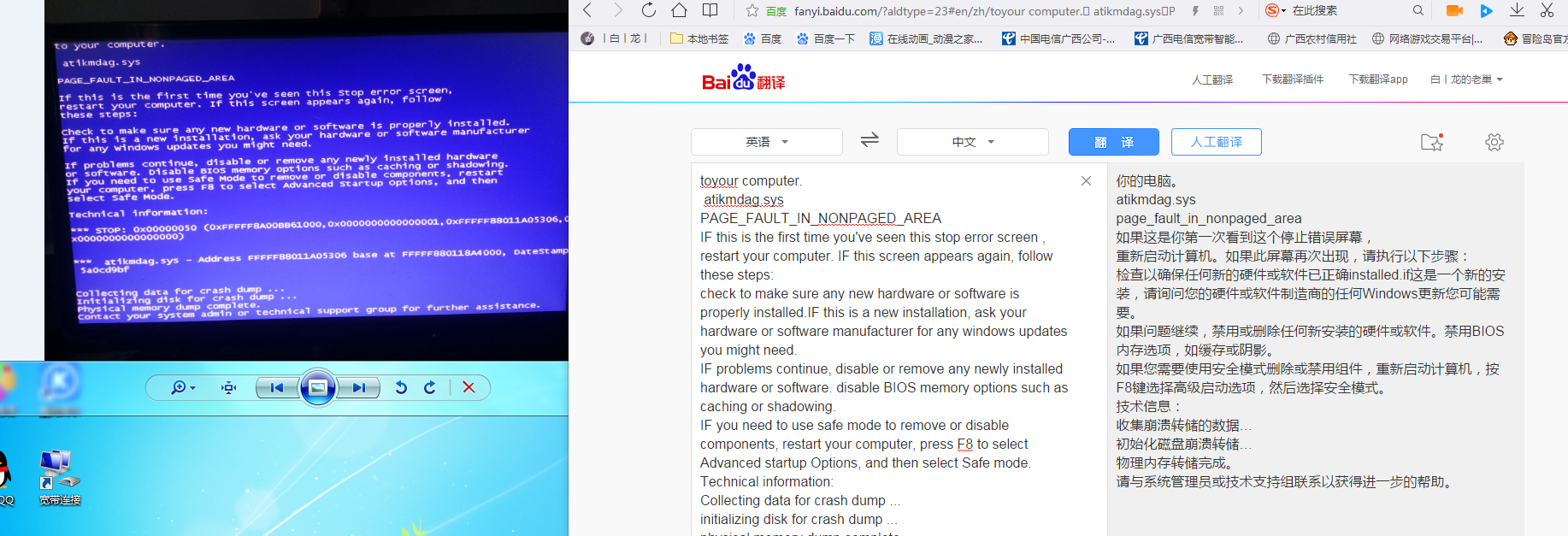
Task: Open the favorites folder star icon
Action: [1432, 142]
